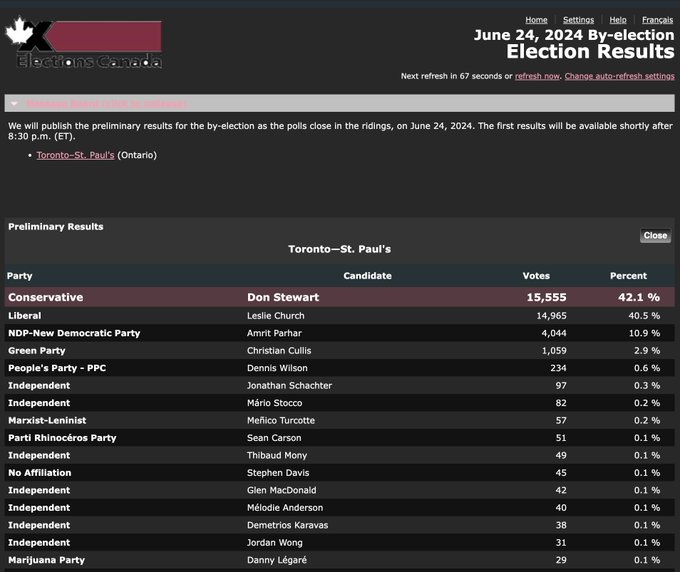Image resolution: width=680 pixels, height=572 pixels.
Task: Select candidate Leslie Church
Action: [x=275, y=316]
